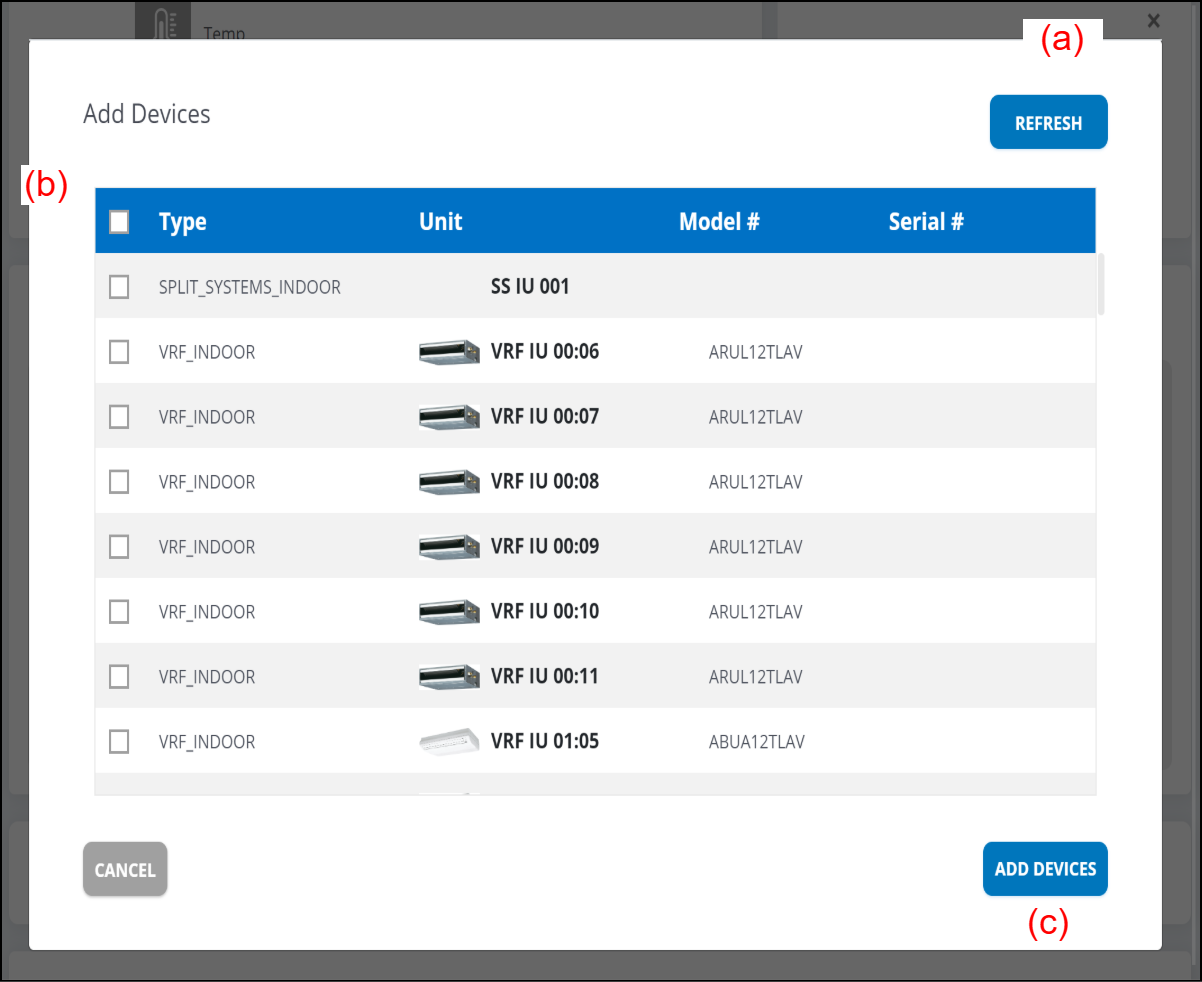This screenshot has height=982, width=1202.
Task: Select the checkbox for VRF IU 00:06
Action: tap(119, 352)
